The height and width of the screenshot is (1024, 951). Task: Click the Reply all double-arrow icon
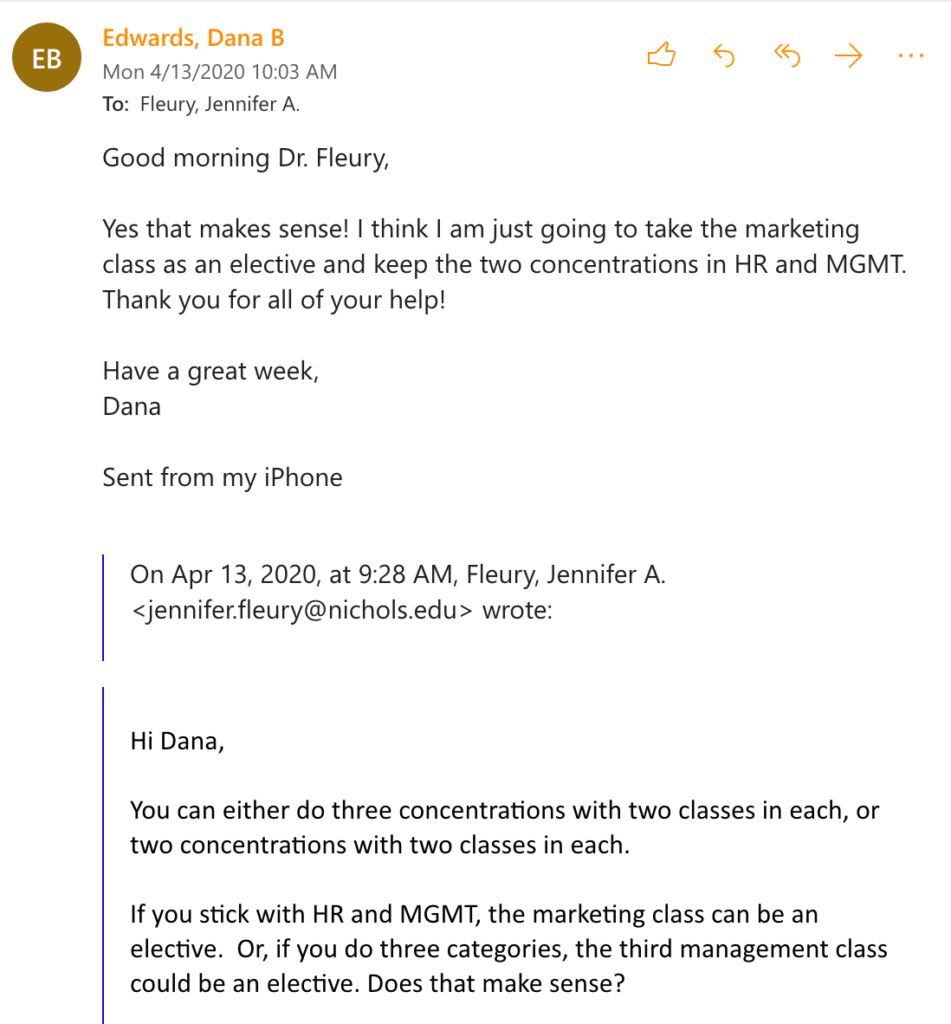tap(787, 56)
